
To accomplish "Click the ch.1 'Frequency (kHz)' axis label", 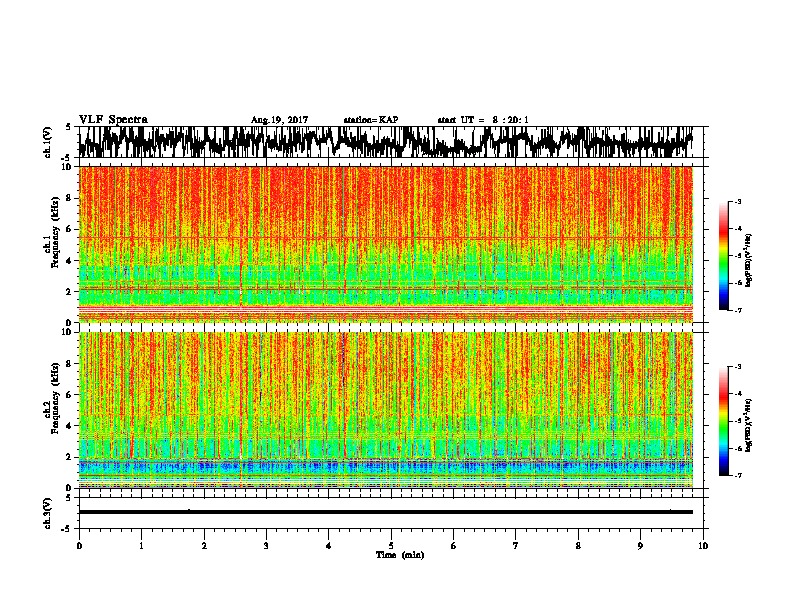I will click(55, 233).
